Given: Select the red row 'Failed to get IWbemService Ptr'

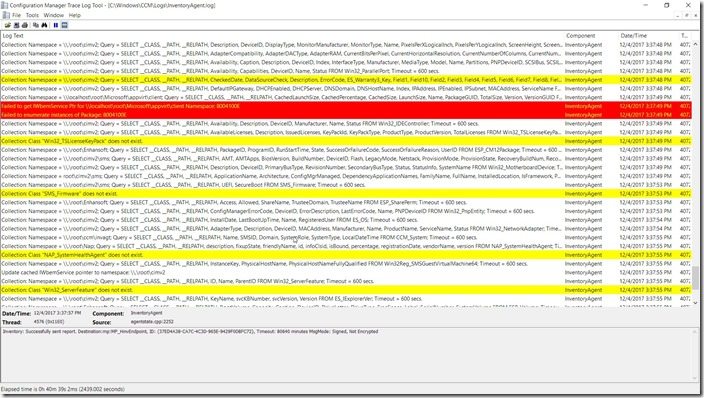Looking at the screenshot, I should click(346, 106).
